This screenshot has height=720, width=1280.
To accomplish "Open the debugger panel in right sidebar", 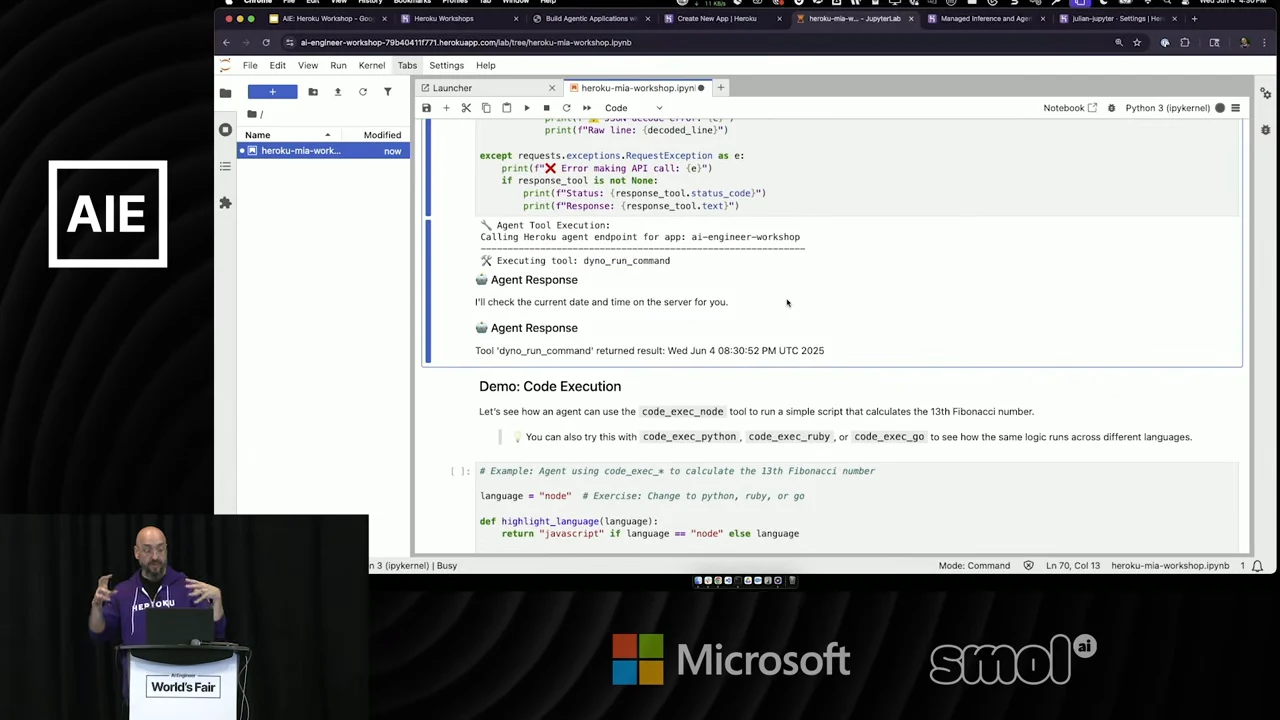I will pos(1265,130).
